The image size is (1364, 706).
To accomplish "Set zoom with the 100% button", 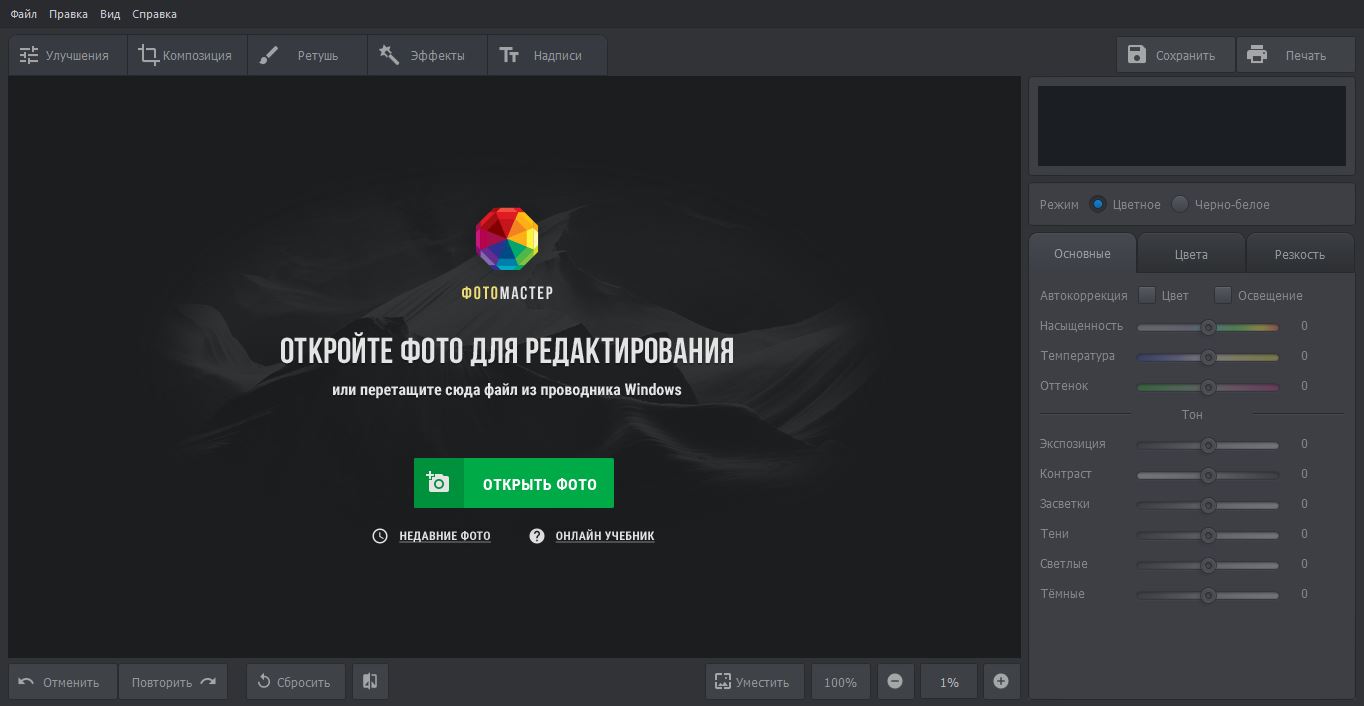I will pos(840,682).
